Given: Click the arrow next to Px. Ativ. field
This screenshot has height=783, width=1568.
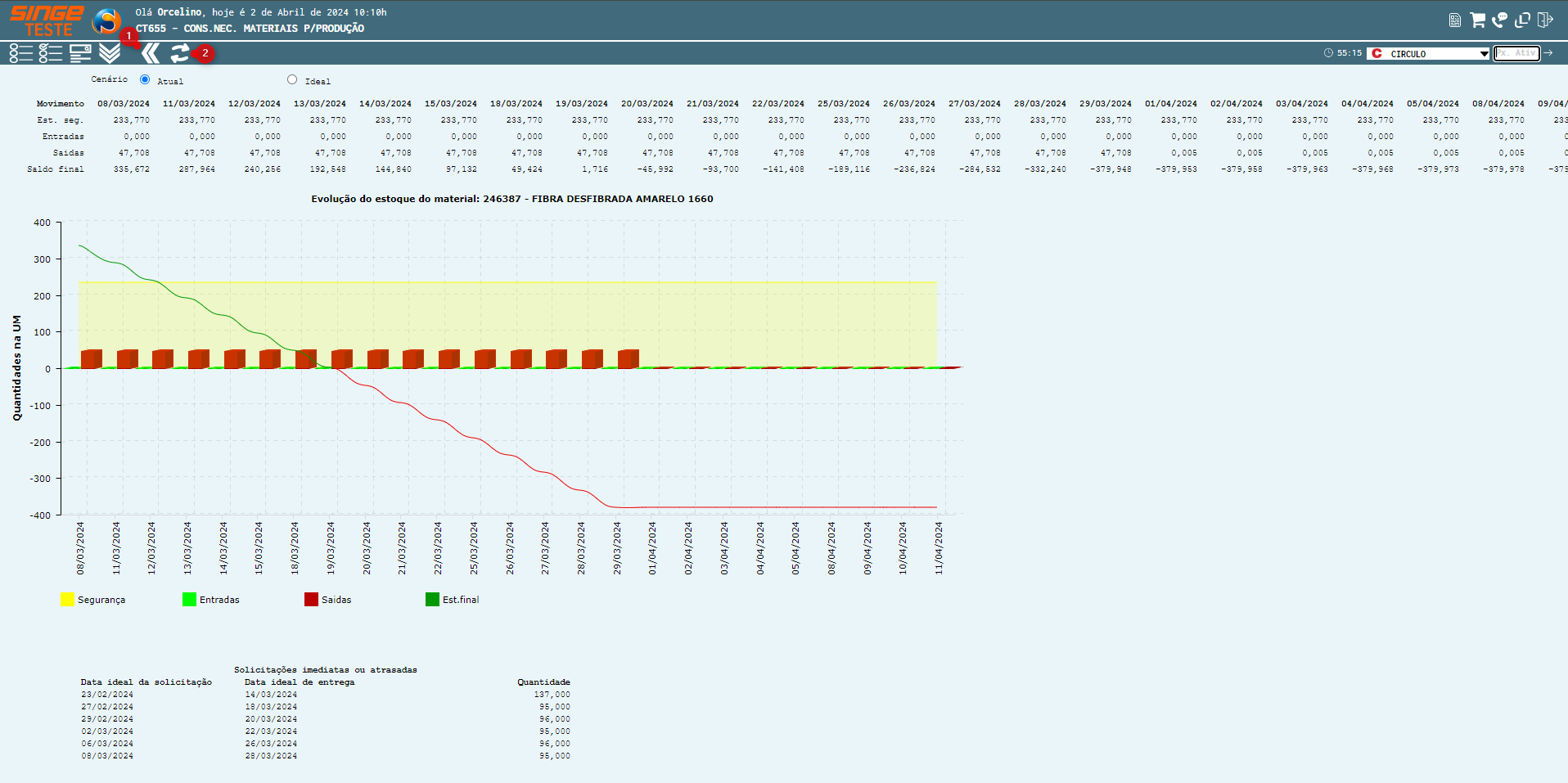Looking at the screenshot, I should (1548, 53).
